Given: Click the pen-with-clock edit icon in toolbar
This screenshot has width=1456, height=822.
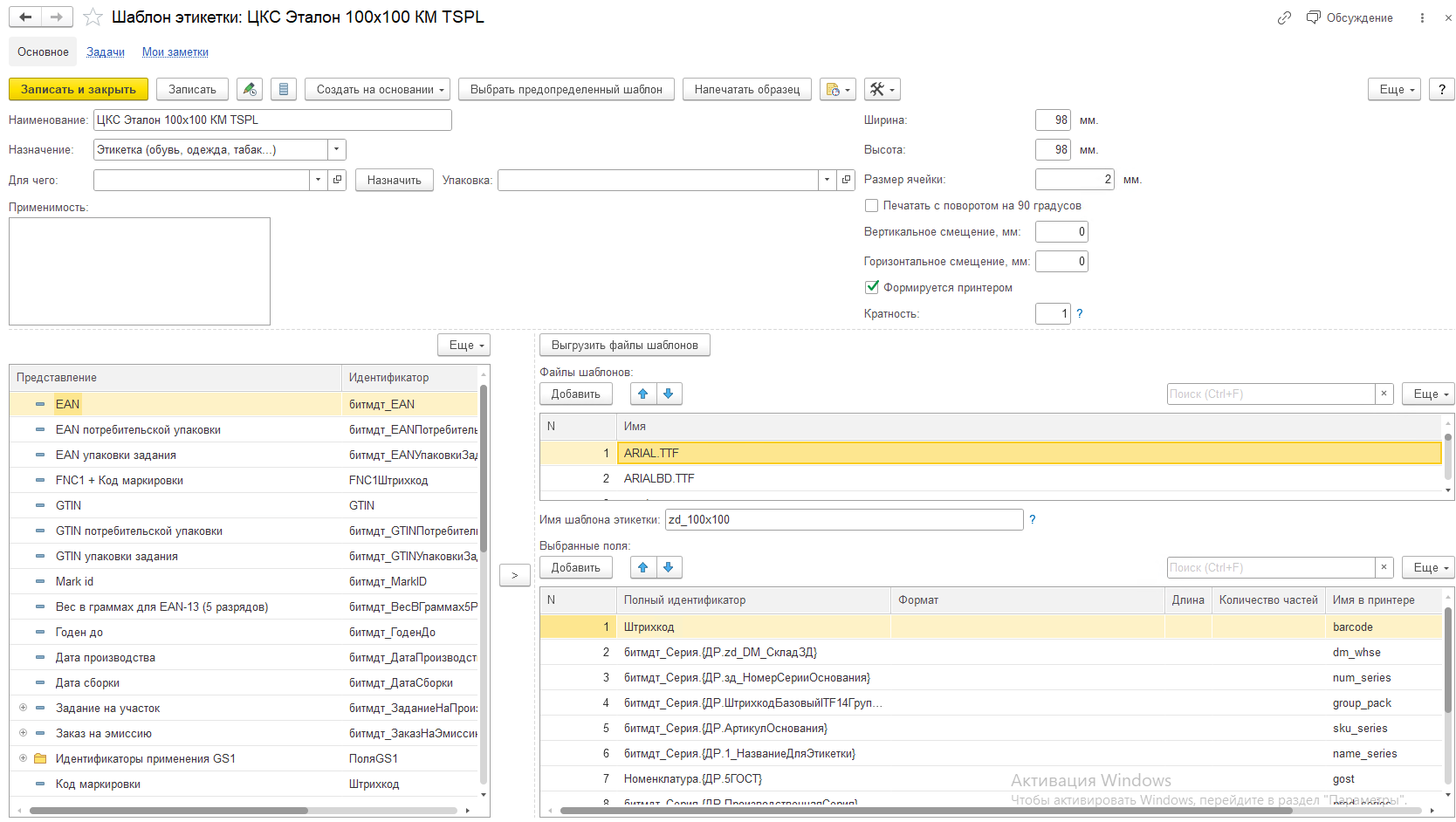Looking at the screenshot, I should pyautogui.click(x=250, y=89).
